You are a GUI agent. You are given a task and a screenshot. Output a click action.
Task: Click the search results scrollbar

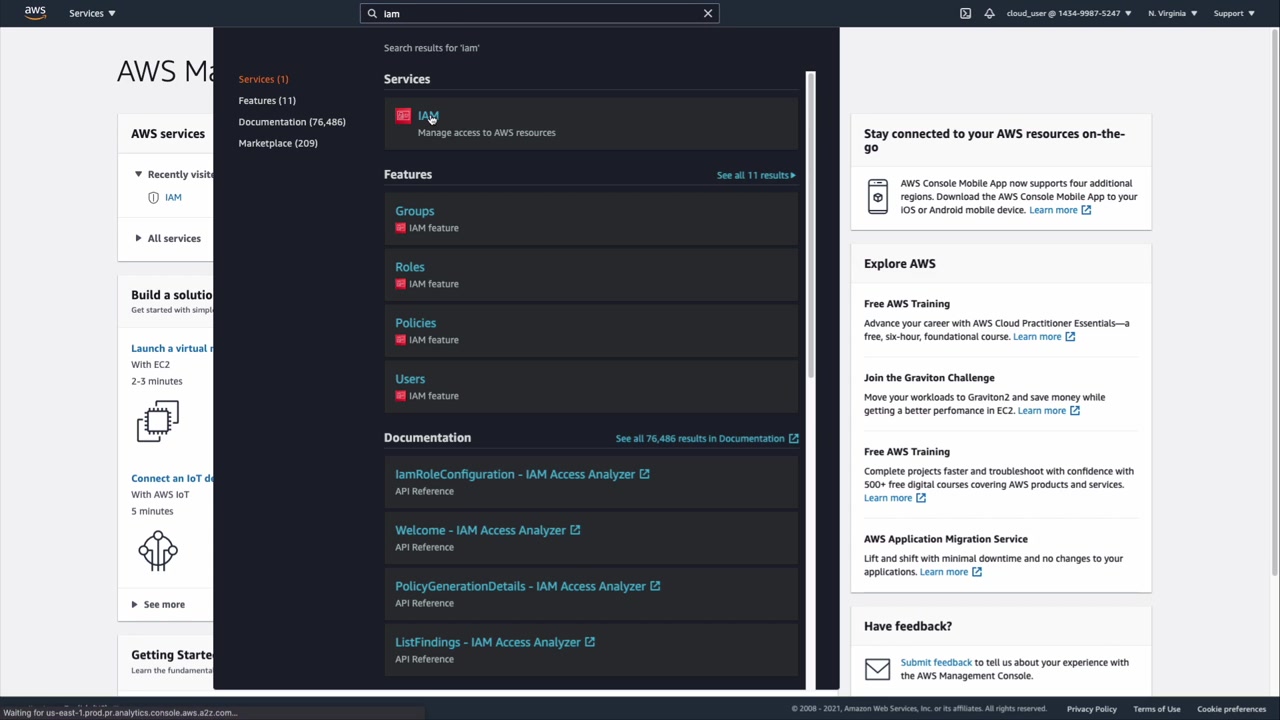810,225
